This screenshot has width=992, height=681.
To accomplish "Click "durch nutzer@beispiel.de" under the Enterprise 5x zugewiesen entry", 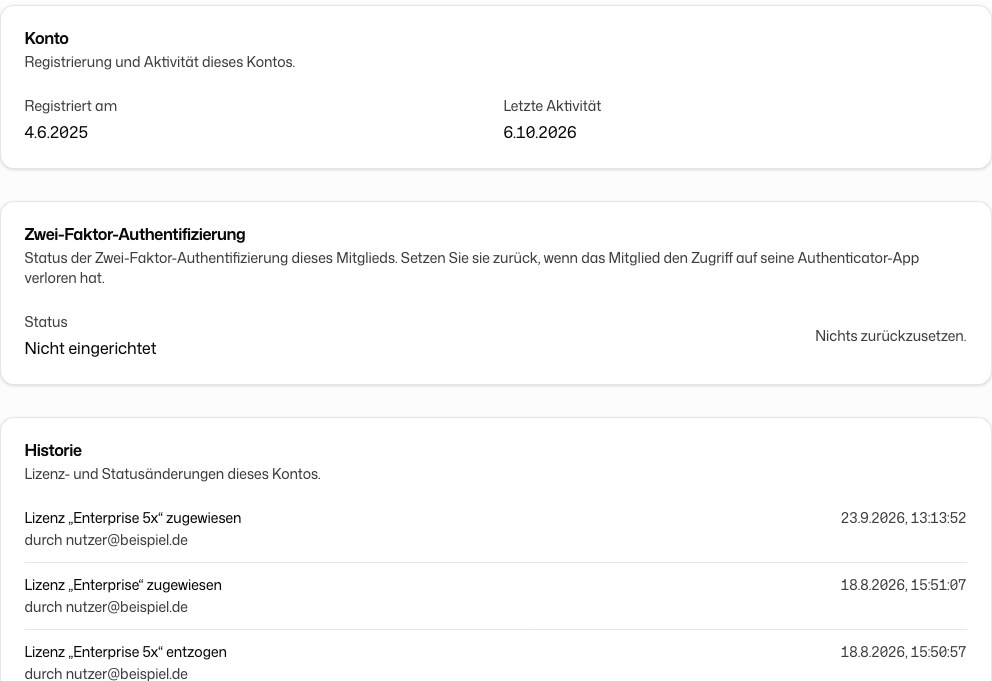I will tap(106, 540).
